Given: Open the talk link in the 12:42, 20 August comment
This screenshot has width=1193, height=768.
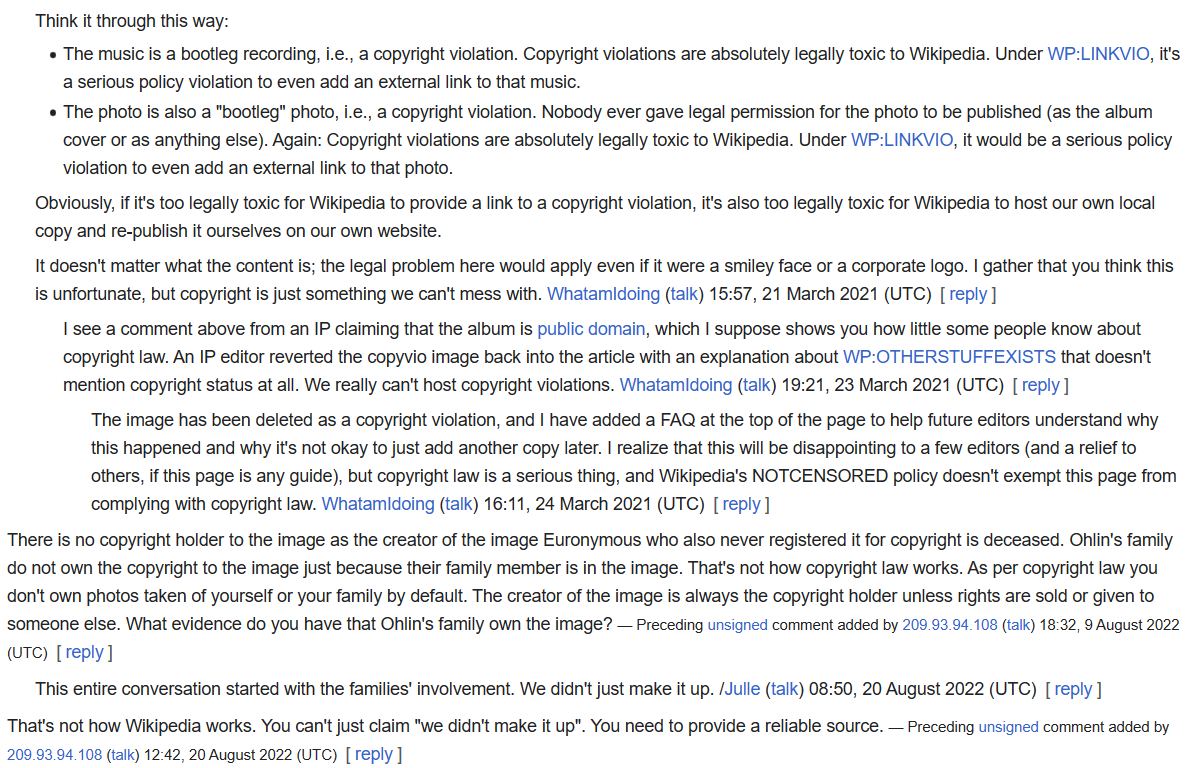Looking at the screenshot, I should (122, 755).
